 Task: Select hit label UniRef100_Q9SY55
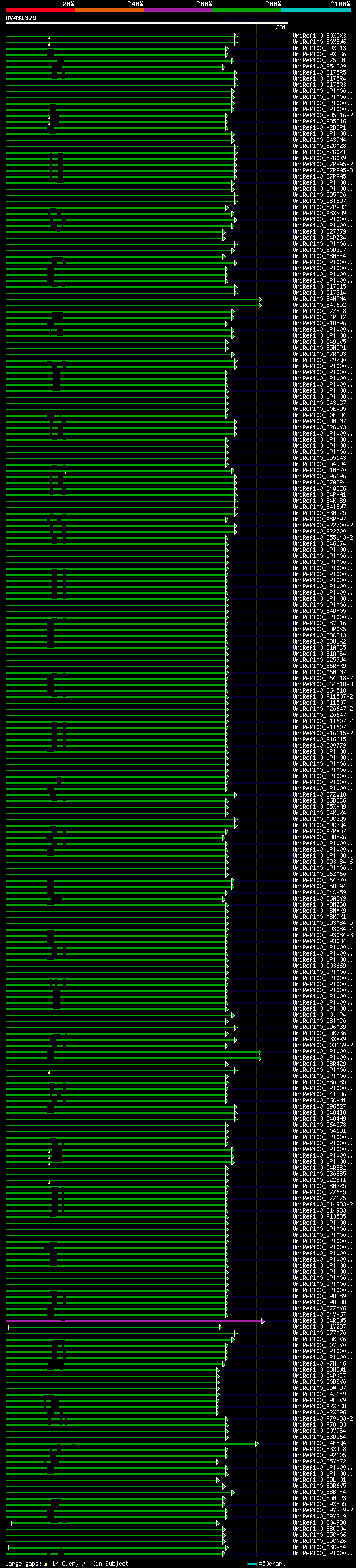coord(319,1504)
